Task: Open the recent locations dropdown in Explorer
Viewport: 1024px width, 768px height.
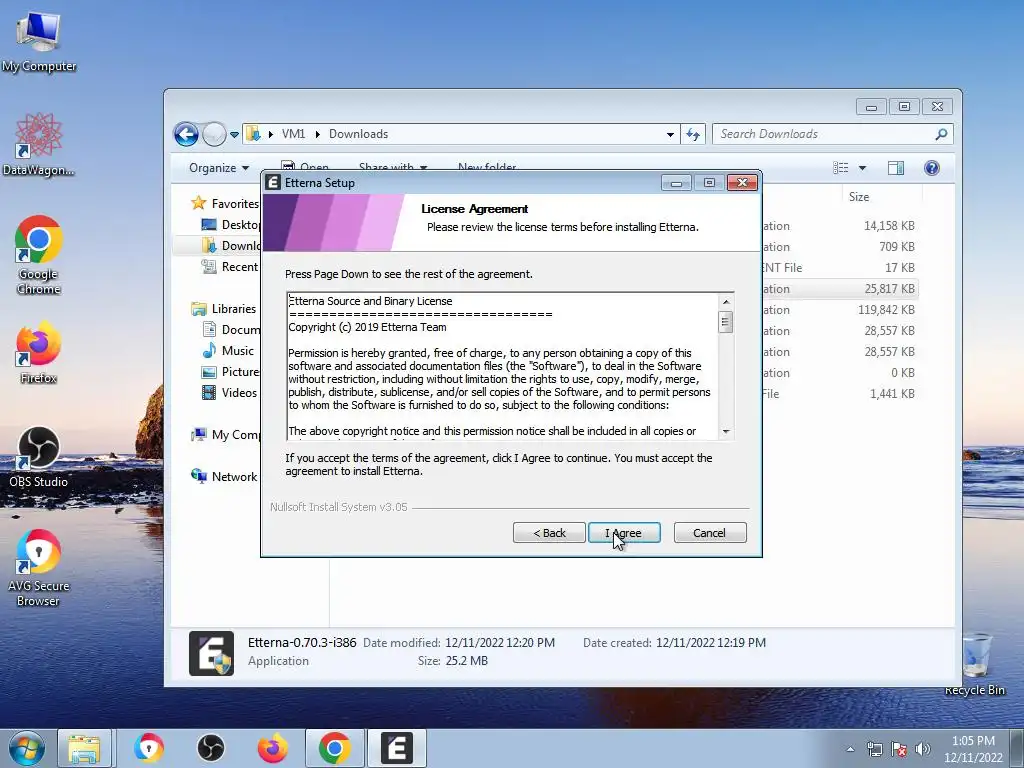Action: (x=234, y=135)
